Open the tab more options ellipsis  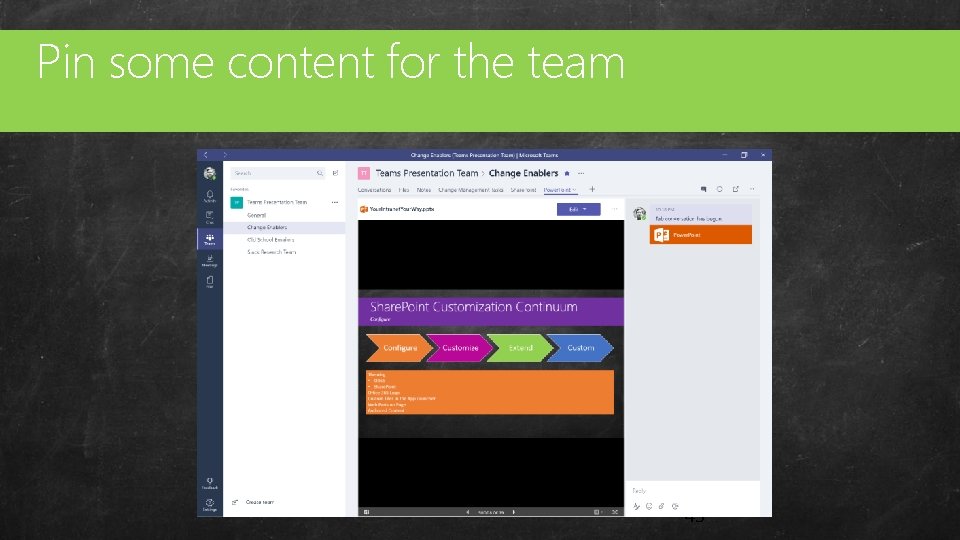coord(752,189)
